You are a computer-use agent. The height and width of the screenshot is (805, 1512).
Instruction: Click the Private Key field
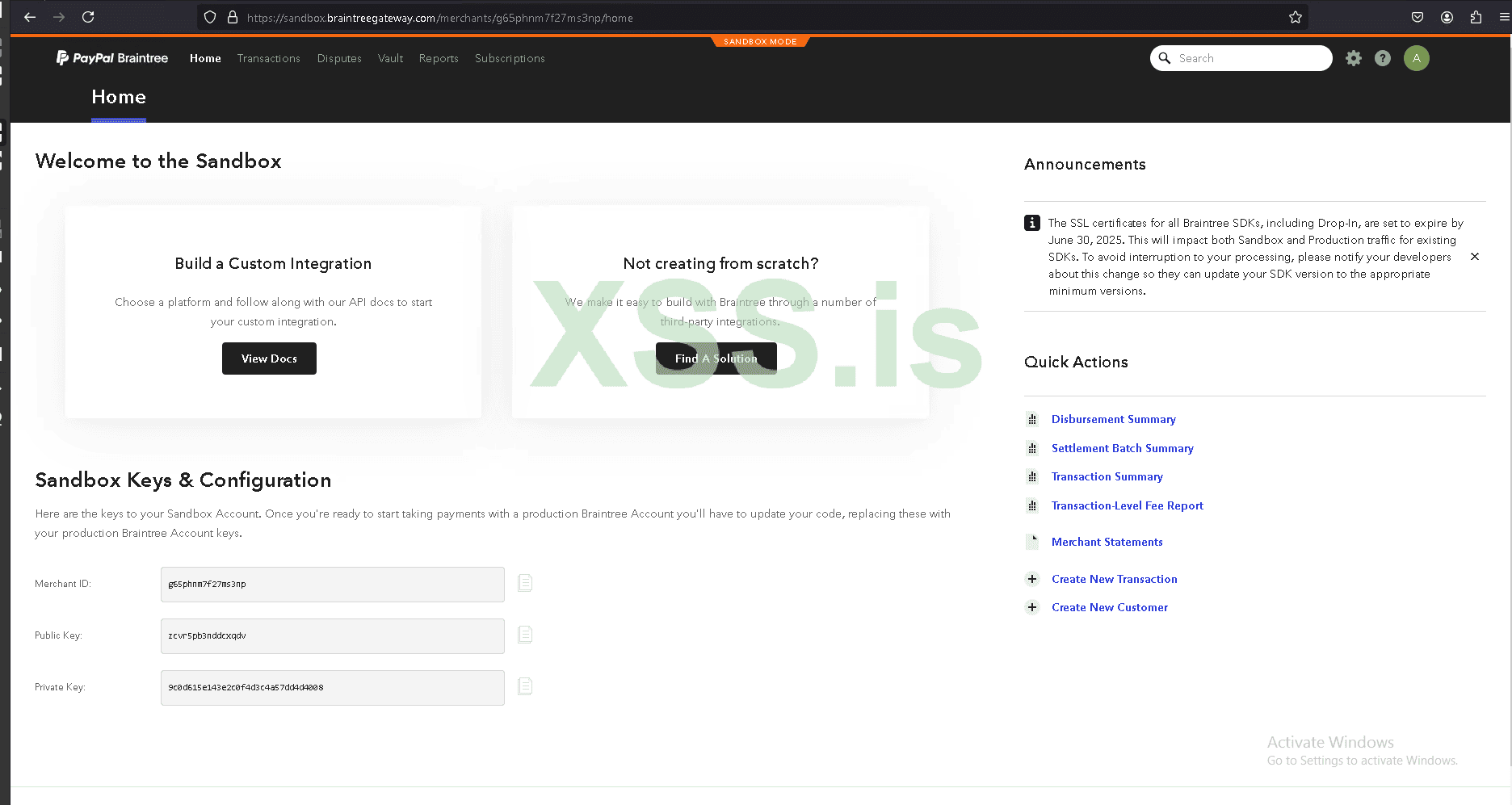pos(333,688)
